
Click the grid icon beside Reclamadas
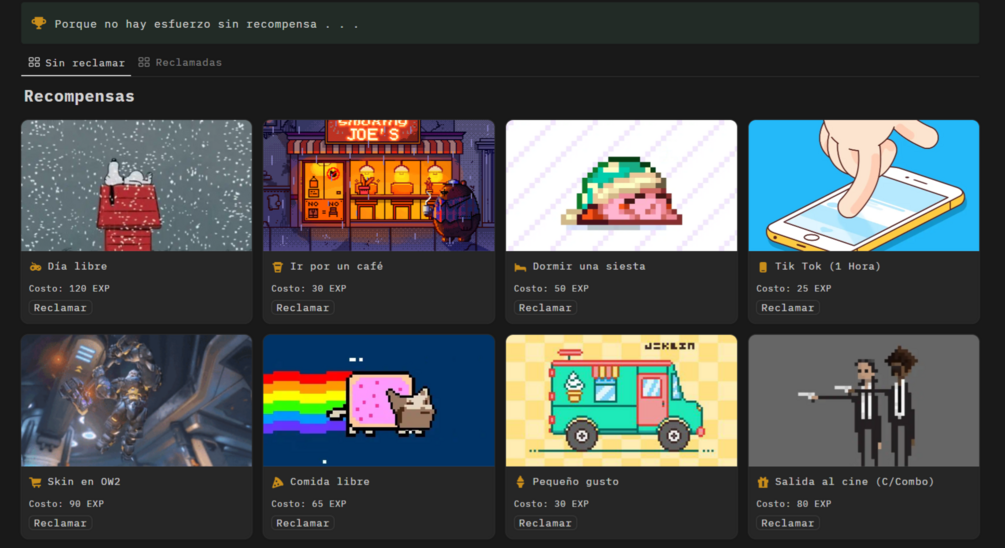point(144,62)
